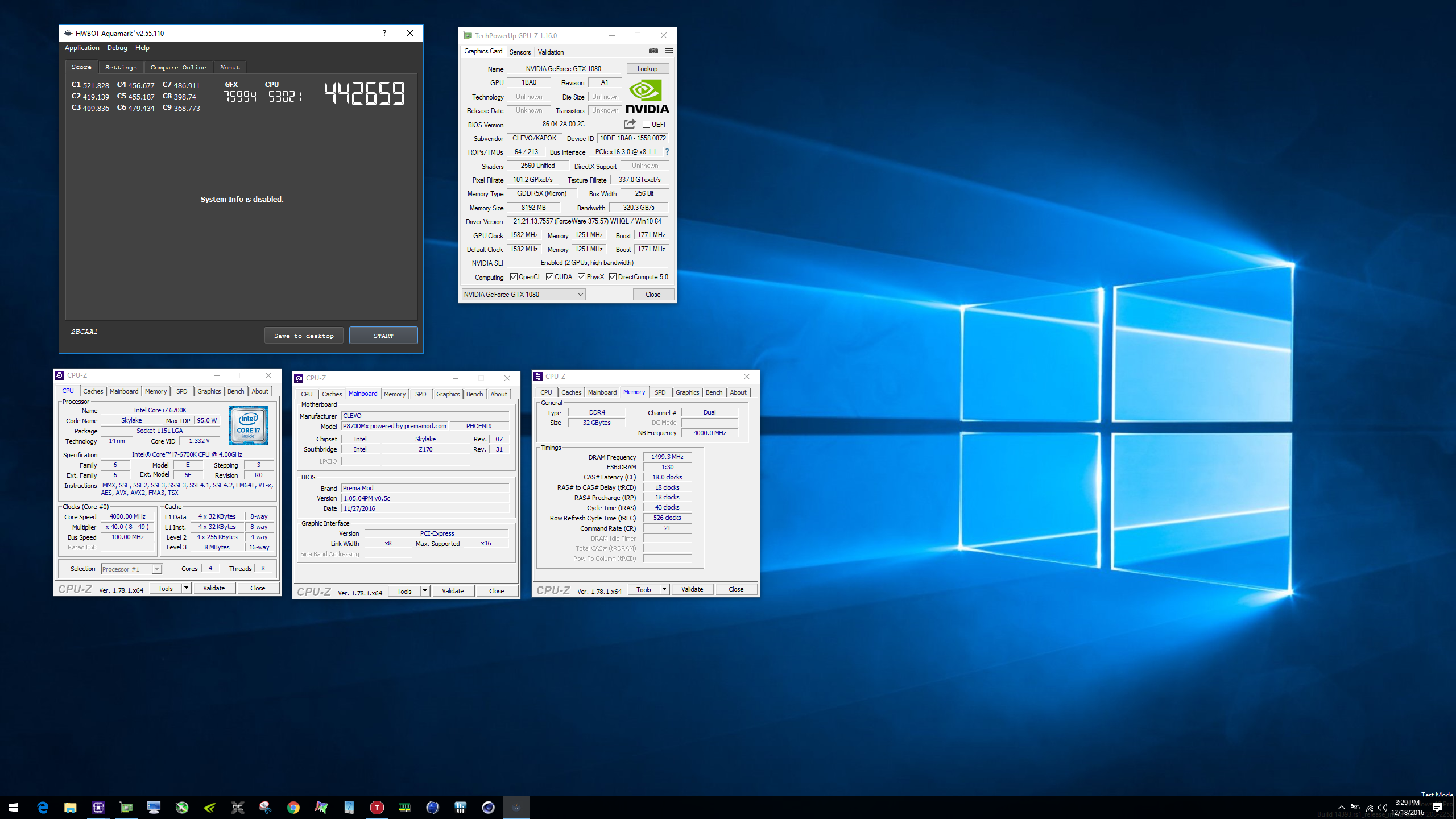Open File Explorer from the taskbar
Viewport: 1456px width, 819px height.
[70, 808]
